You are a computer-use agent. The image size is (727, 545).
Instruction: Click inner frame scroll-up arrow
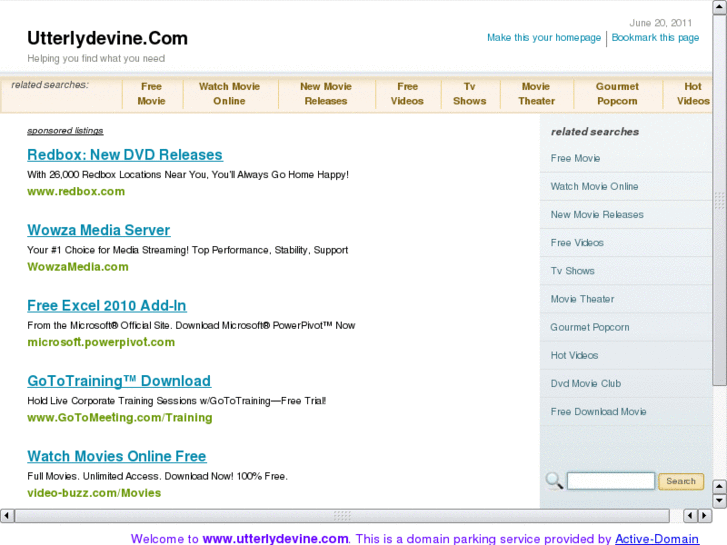click(719, 487)
